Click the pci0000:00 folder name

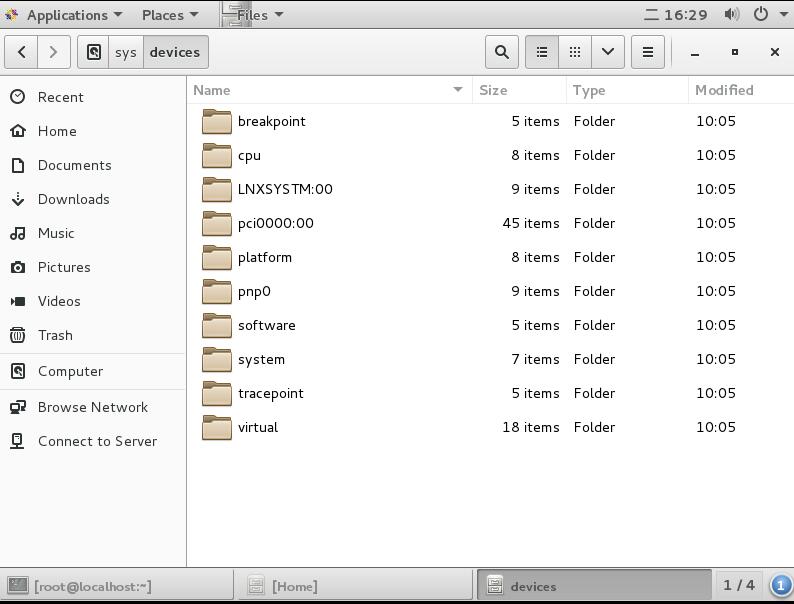click(x=275, y=223)
